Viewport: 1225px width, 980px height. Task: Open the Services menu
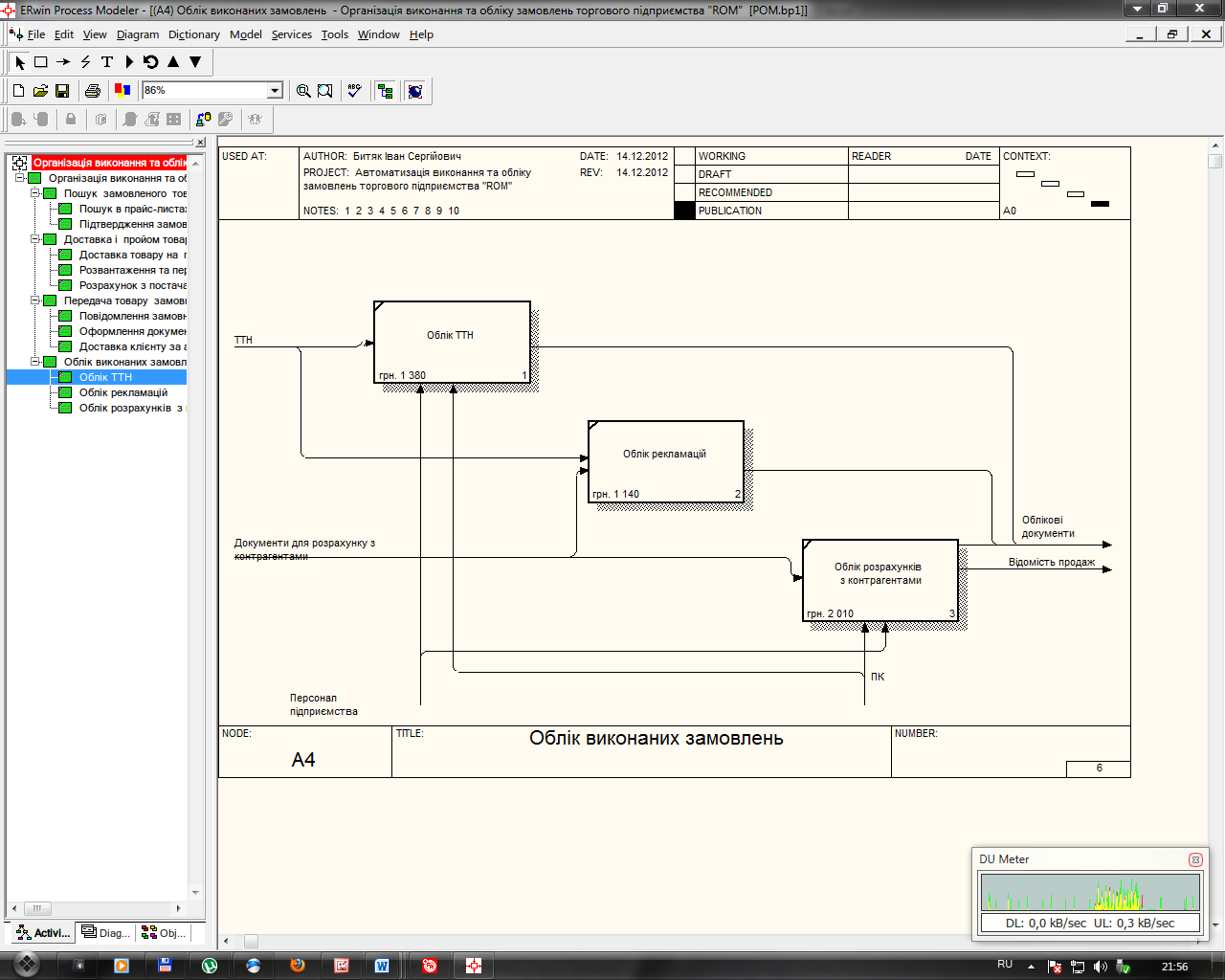(x=292, y=34)
